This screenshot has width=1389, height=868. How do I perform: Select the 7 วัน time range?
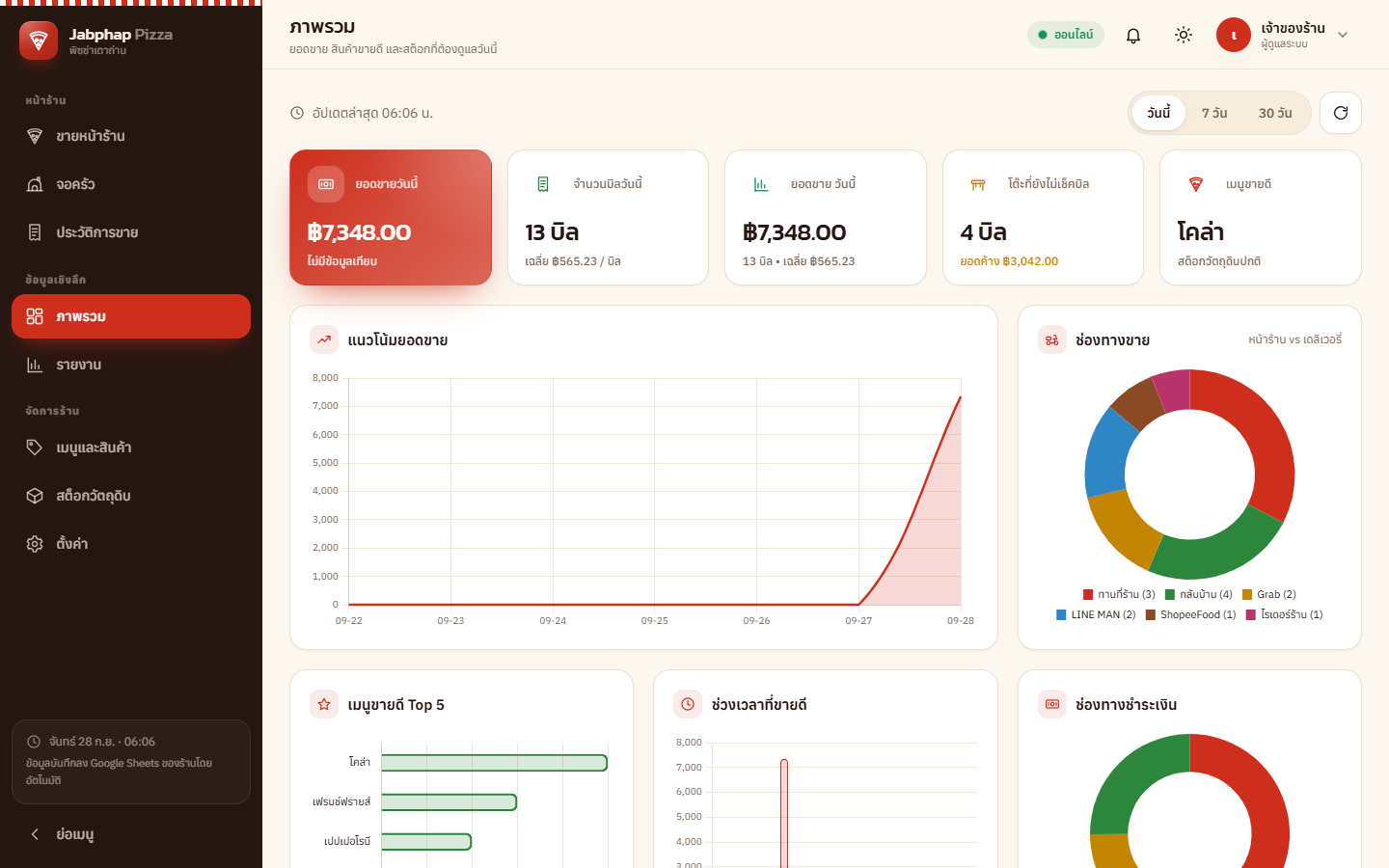coord(1214,113)
